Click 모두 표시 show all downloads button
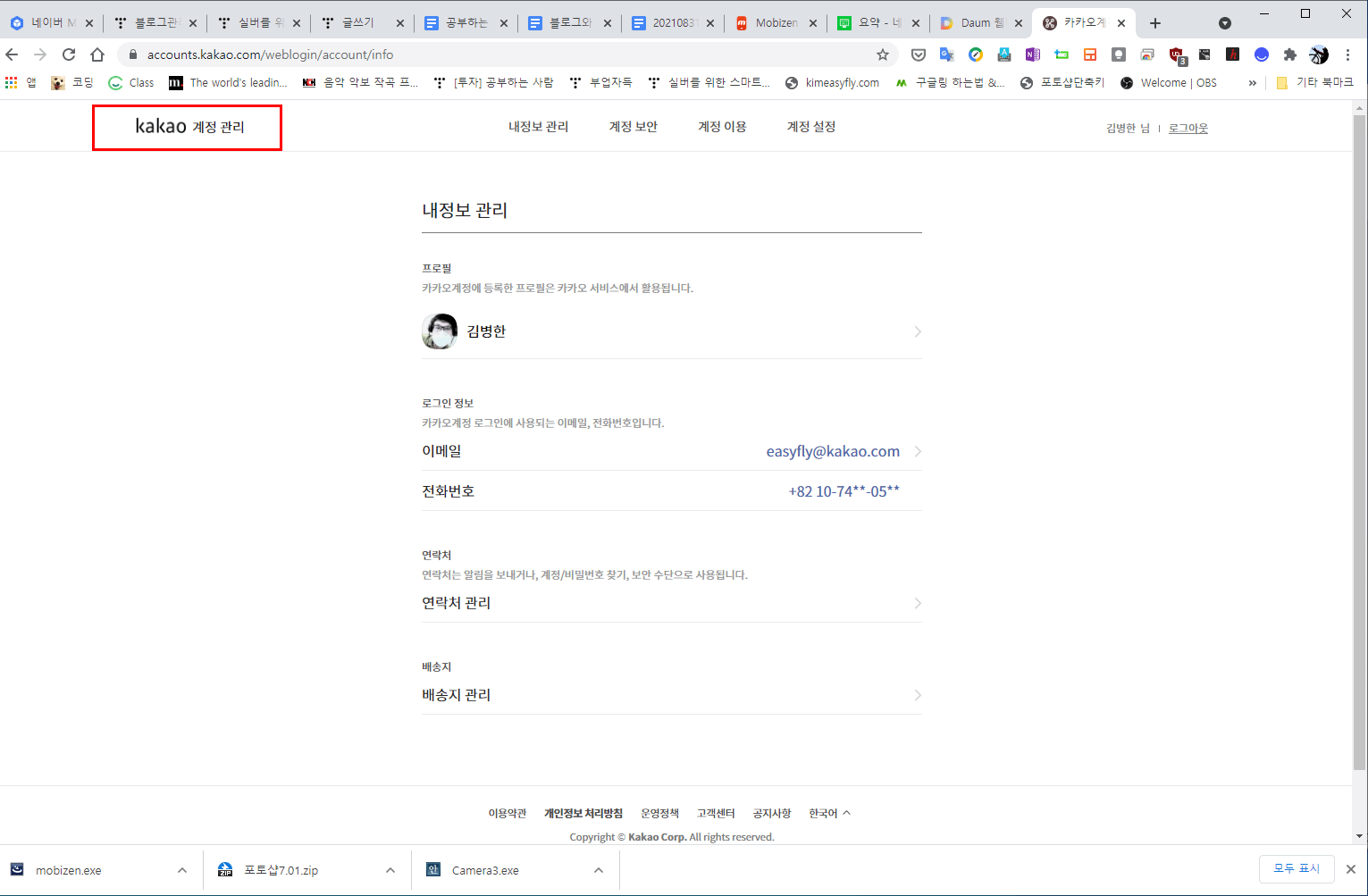This screenshot has height=896, width=1368. coord(1297,868)
